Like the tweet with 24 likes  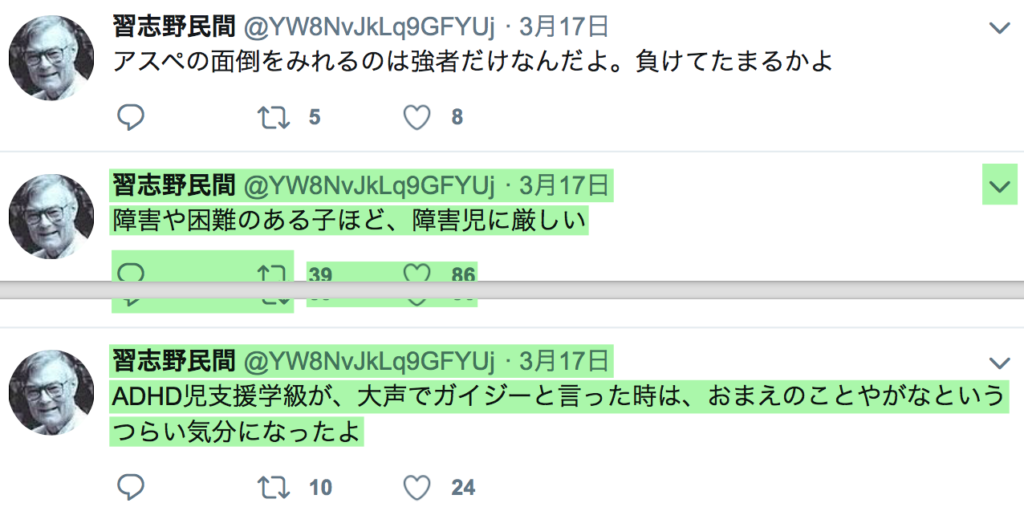[x=417, y=487]
